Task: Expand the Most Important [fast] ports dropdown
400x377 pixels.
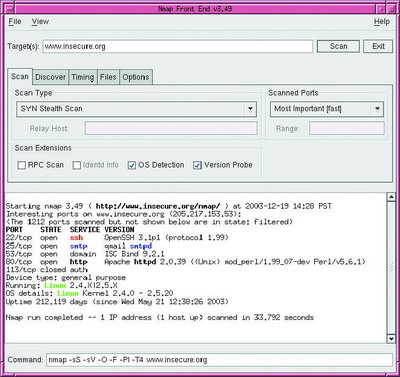Action: (x=327, y=109)
